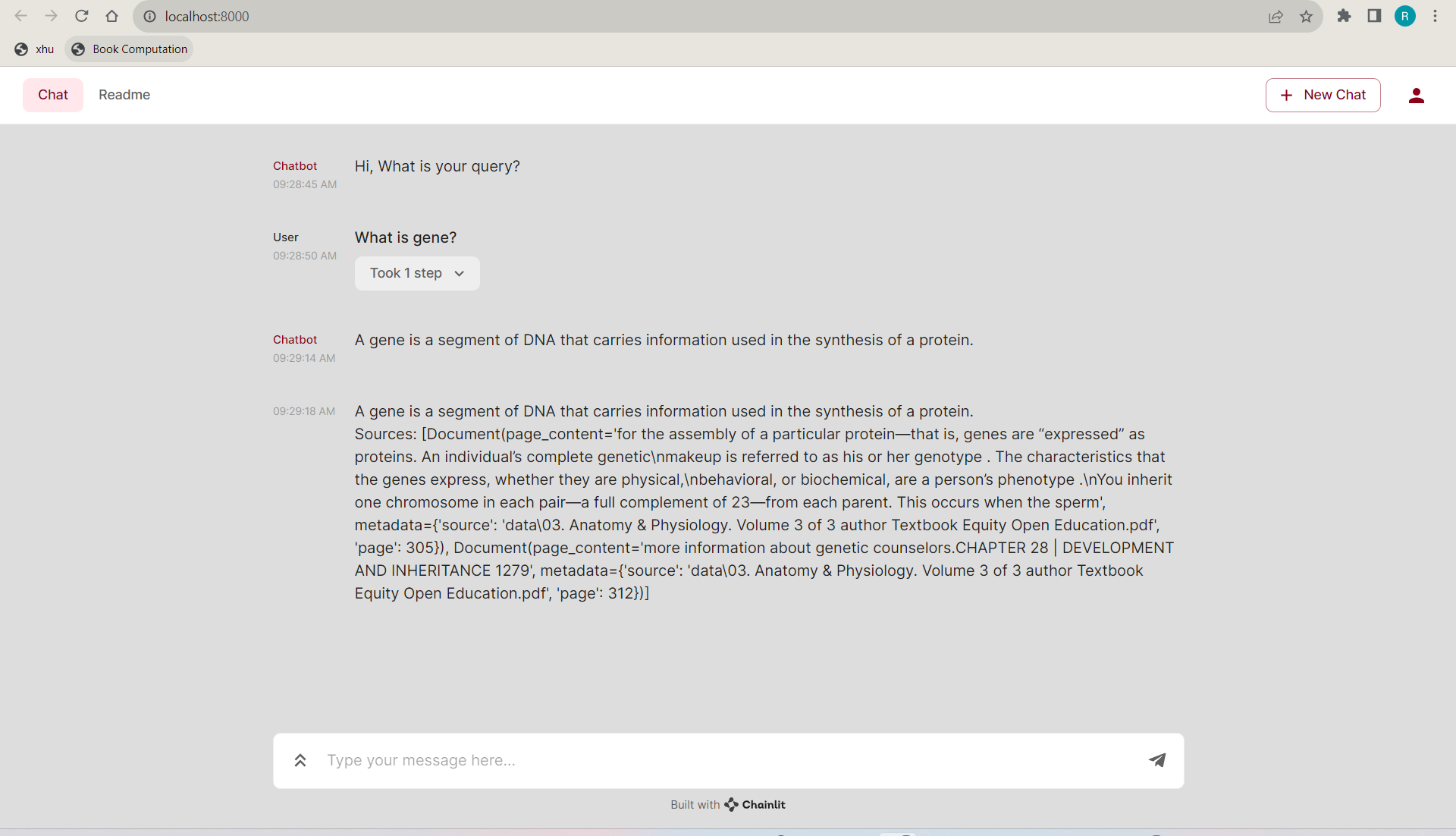This screenshot has height=836, width=1456.
Task: Open the user account icon next to New Chat
Action: (1416, 95)
